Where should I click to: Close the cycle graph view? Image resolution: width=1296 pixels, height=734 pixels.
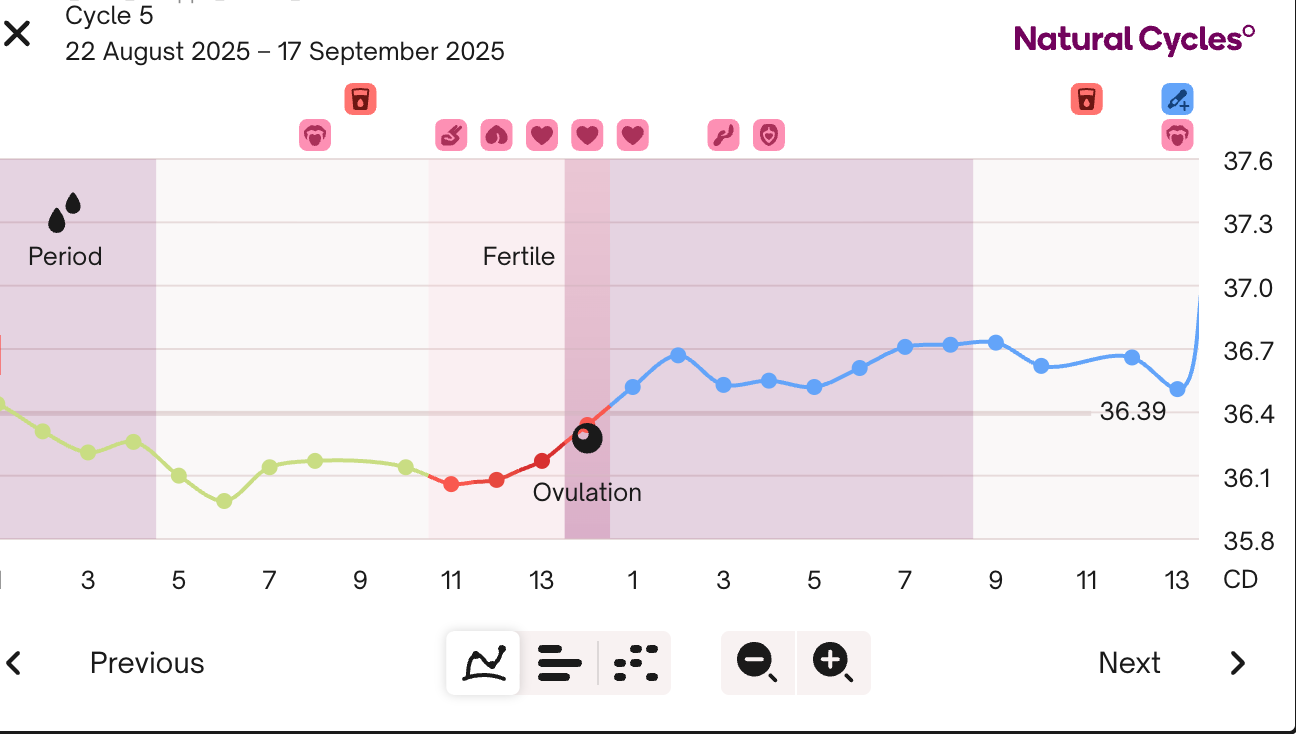tap(17, 35)
